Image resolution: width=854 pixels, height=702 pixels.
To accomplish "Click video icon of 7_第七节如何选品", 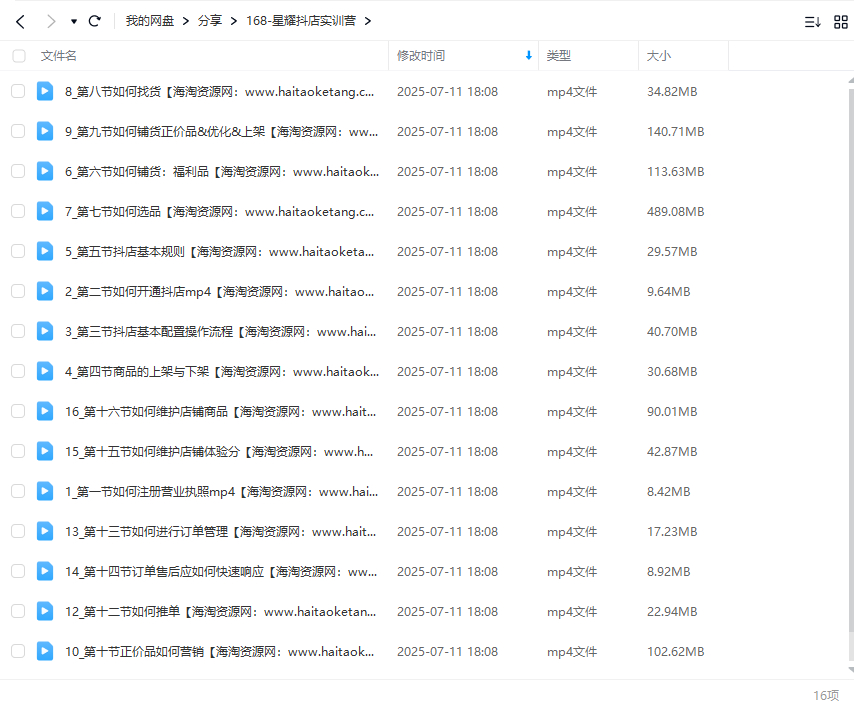I will tap(45, 211).
